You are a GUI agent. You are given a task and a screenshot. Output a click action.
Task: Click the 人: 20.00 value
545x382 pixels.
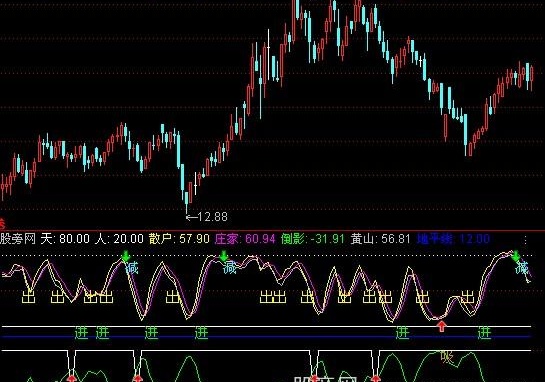pyautogui.click(x=119, y=239)
